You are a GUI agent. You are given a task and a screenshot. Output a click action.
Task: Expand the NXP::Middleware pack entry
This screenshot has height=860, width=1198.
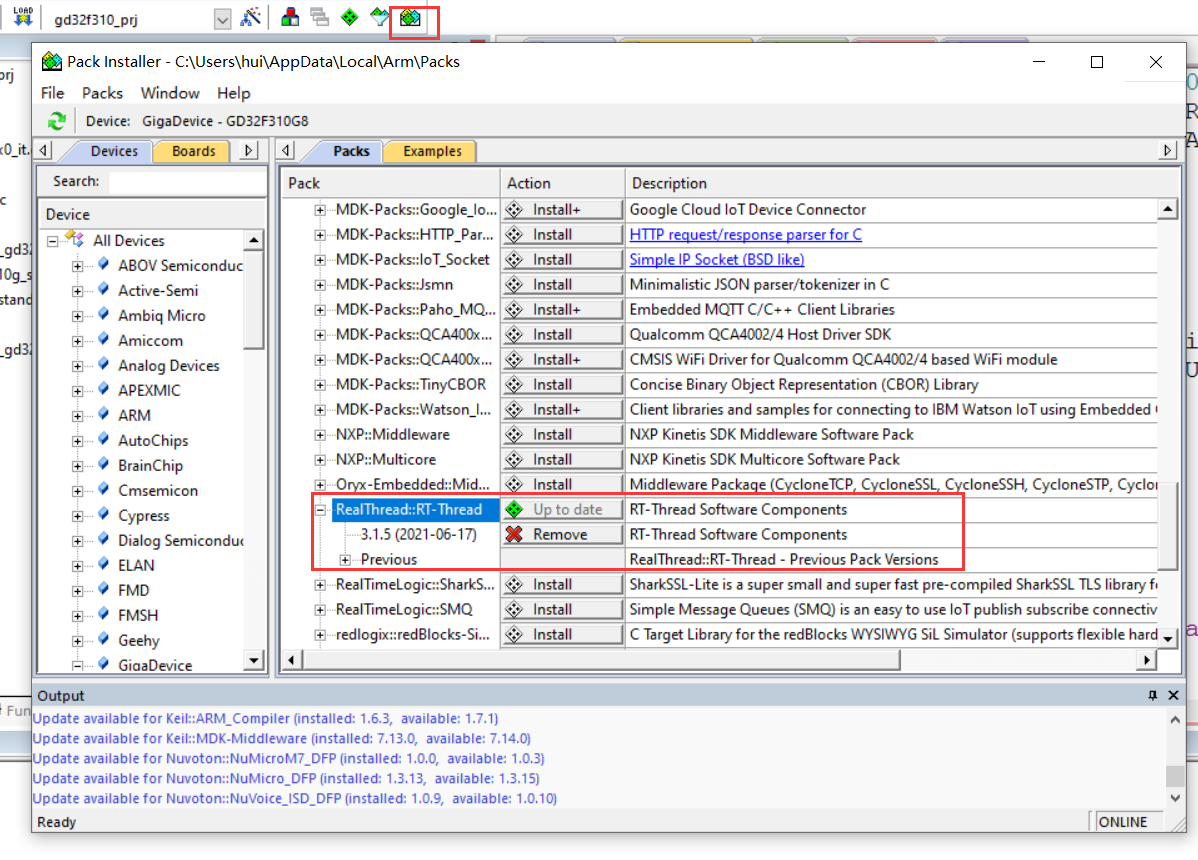click(x=320, y=434)
